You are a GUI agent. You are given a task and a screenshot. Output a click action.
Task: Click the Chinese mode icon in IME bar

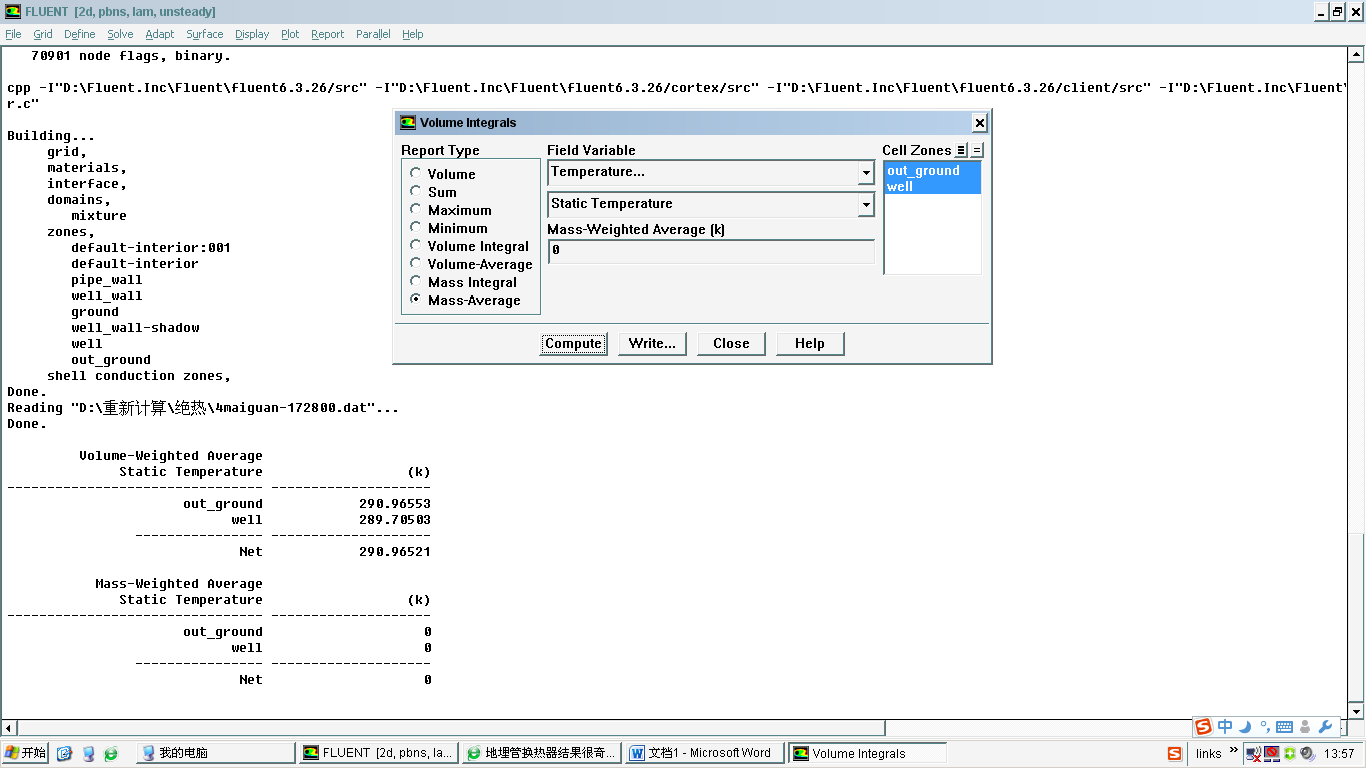click(1225, 727)
